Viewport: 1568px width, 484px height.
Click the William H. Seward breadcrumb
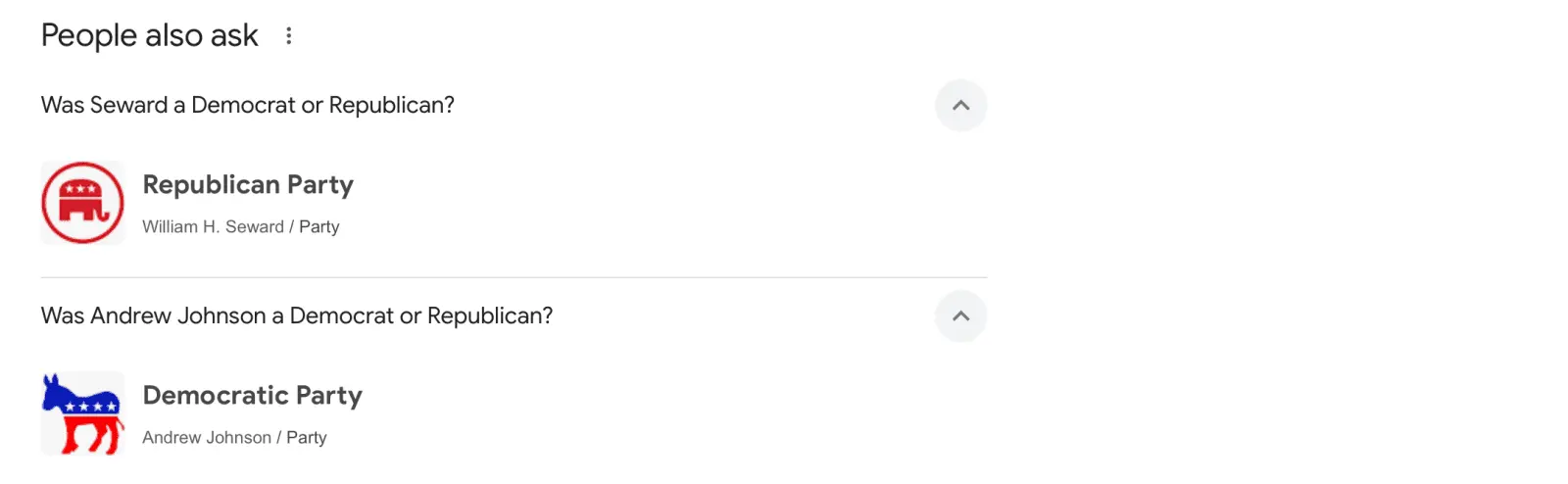(x=213, y=227)
